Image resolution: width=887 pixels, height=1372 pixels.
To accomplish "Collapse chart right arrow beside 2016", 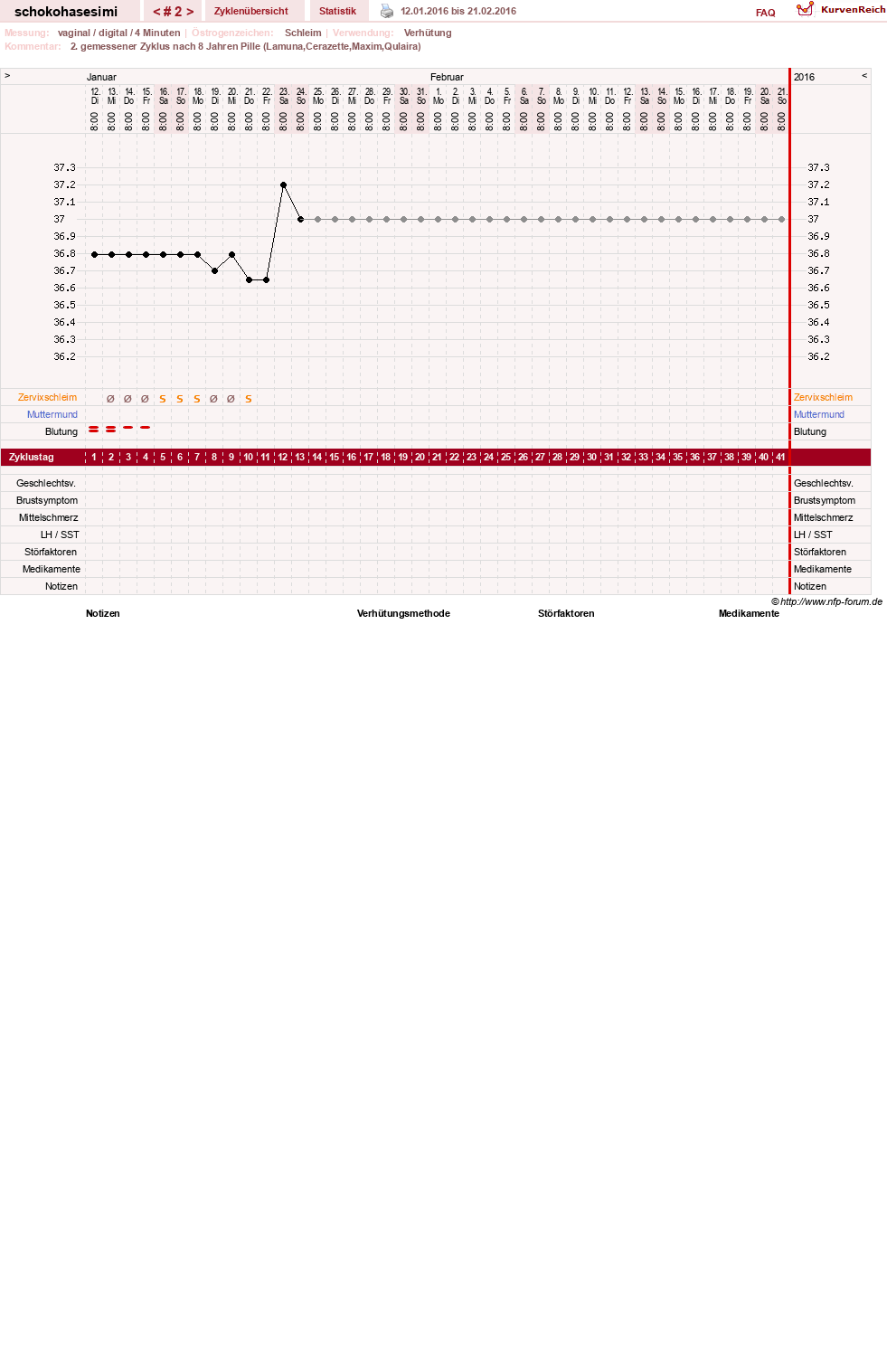I will (864, 76).
